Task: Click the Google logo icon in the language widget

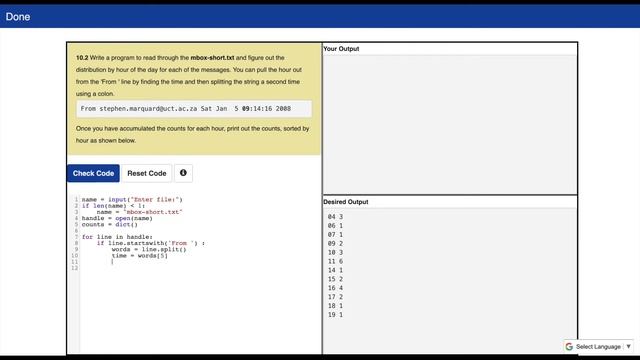Action: pos(569,347)
